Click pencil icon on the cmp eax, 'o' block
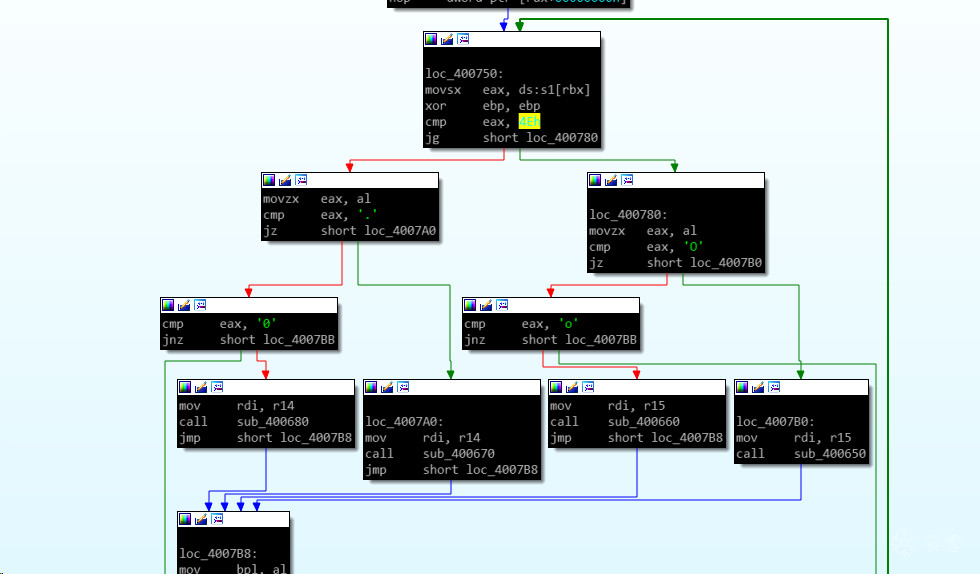 point(486,305)
